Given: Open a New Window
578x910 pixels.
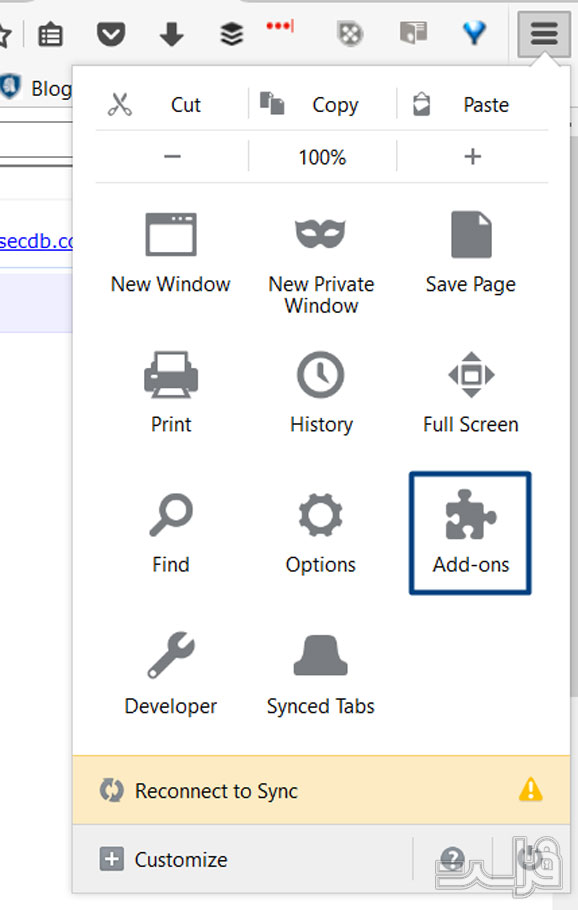Looking at the screenshot, I should 171,252.
